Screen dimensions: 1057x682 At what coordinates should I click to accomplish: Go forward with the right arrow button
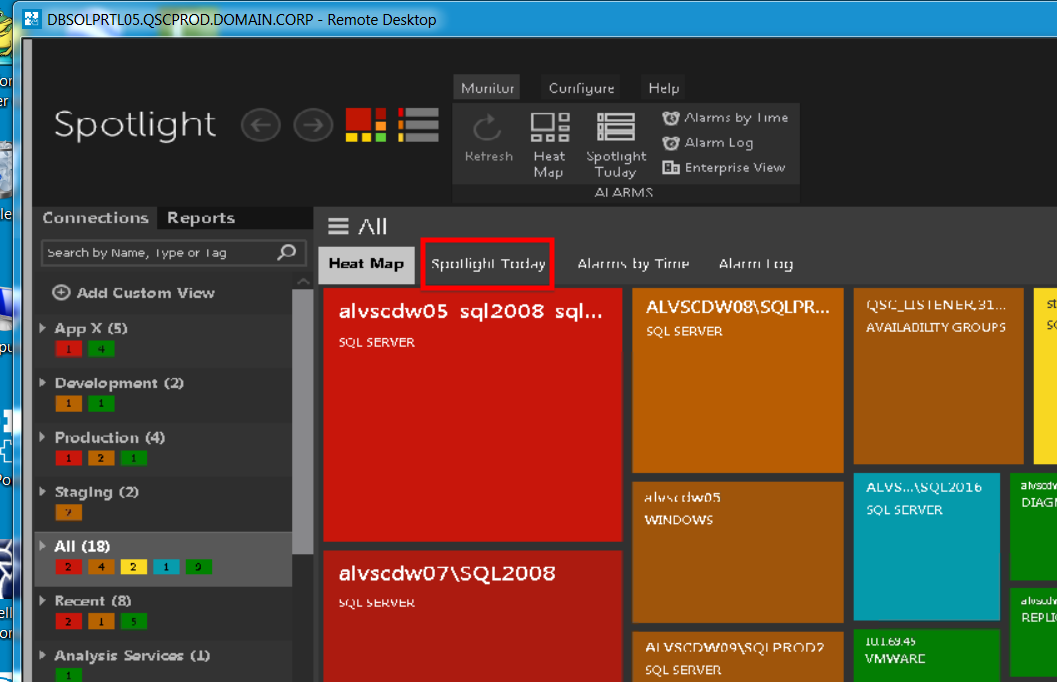(313, 125)
